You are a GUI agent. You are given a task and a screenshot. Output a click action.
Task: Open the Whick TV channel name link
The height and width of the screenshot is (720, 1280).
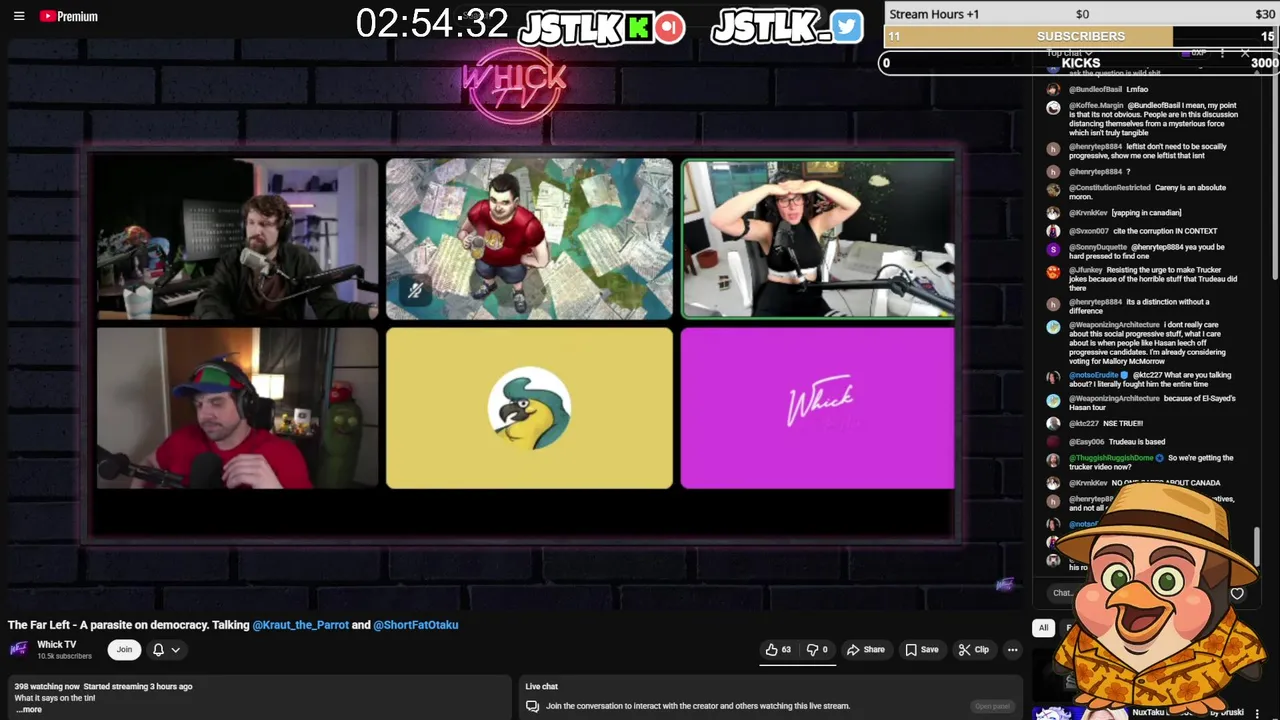pyautogui.click(x=57, y=645)
